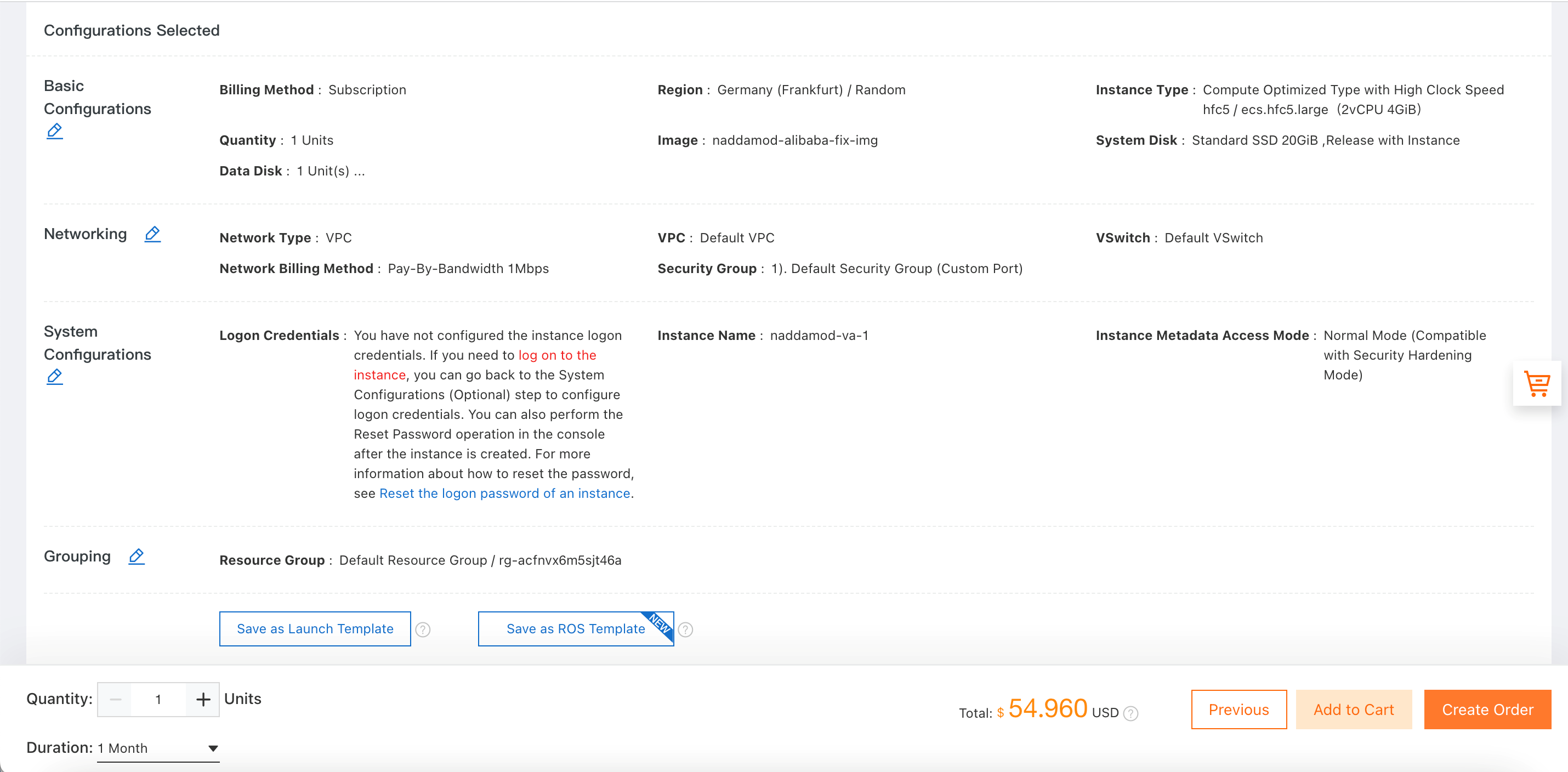Click the Add to Cart button
Viewport: 1568px width, 772px height.
1354,710
